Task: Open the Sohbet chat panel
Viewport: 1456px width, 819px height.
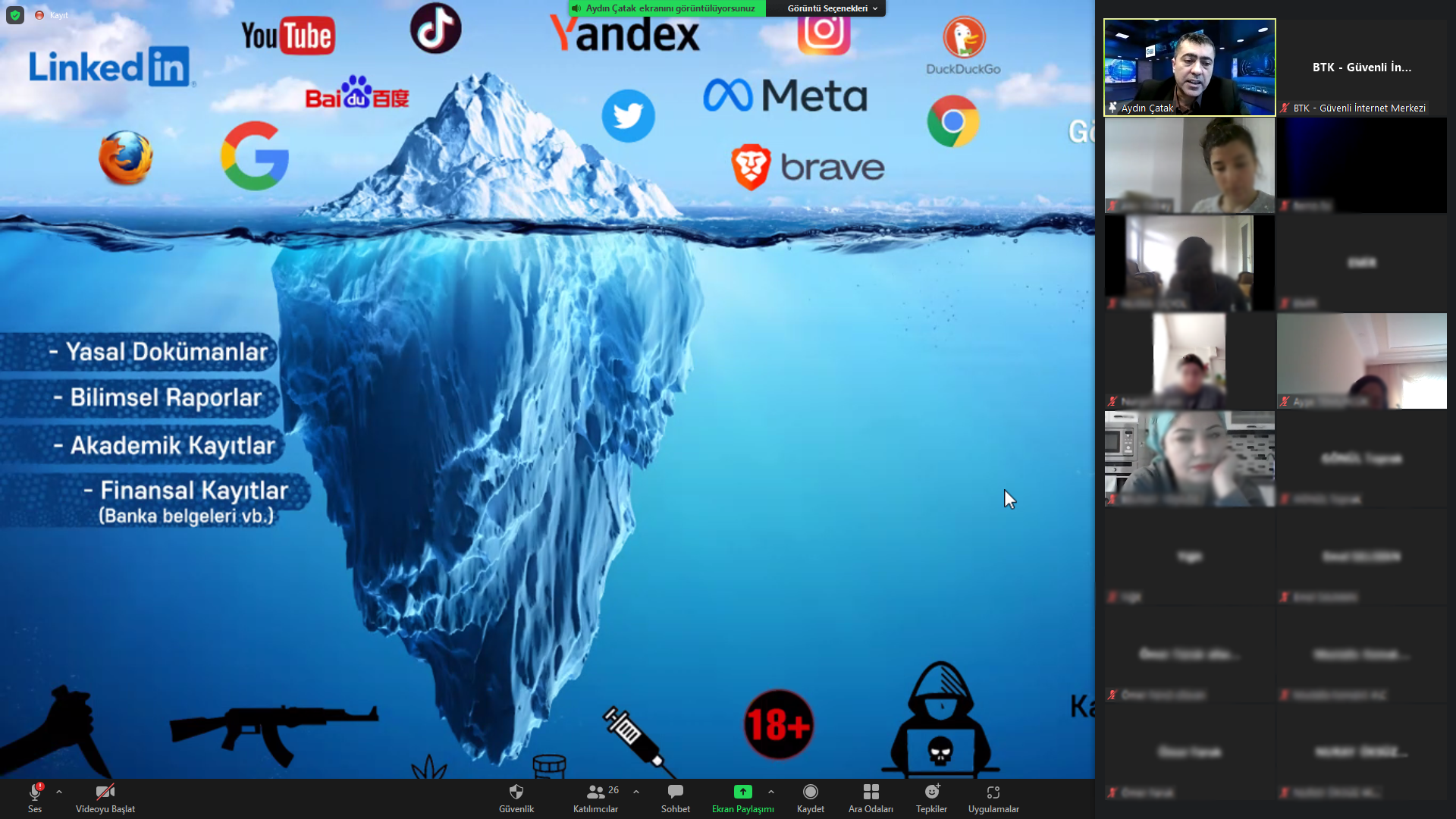Action: (676, 799)
